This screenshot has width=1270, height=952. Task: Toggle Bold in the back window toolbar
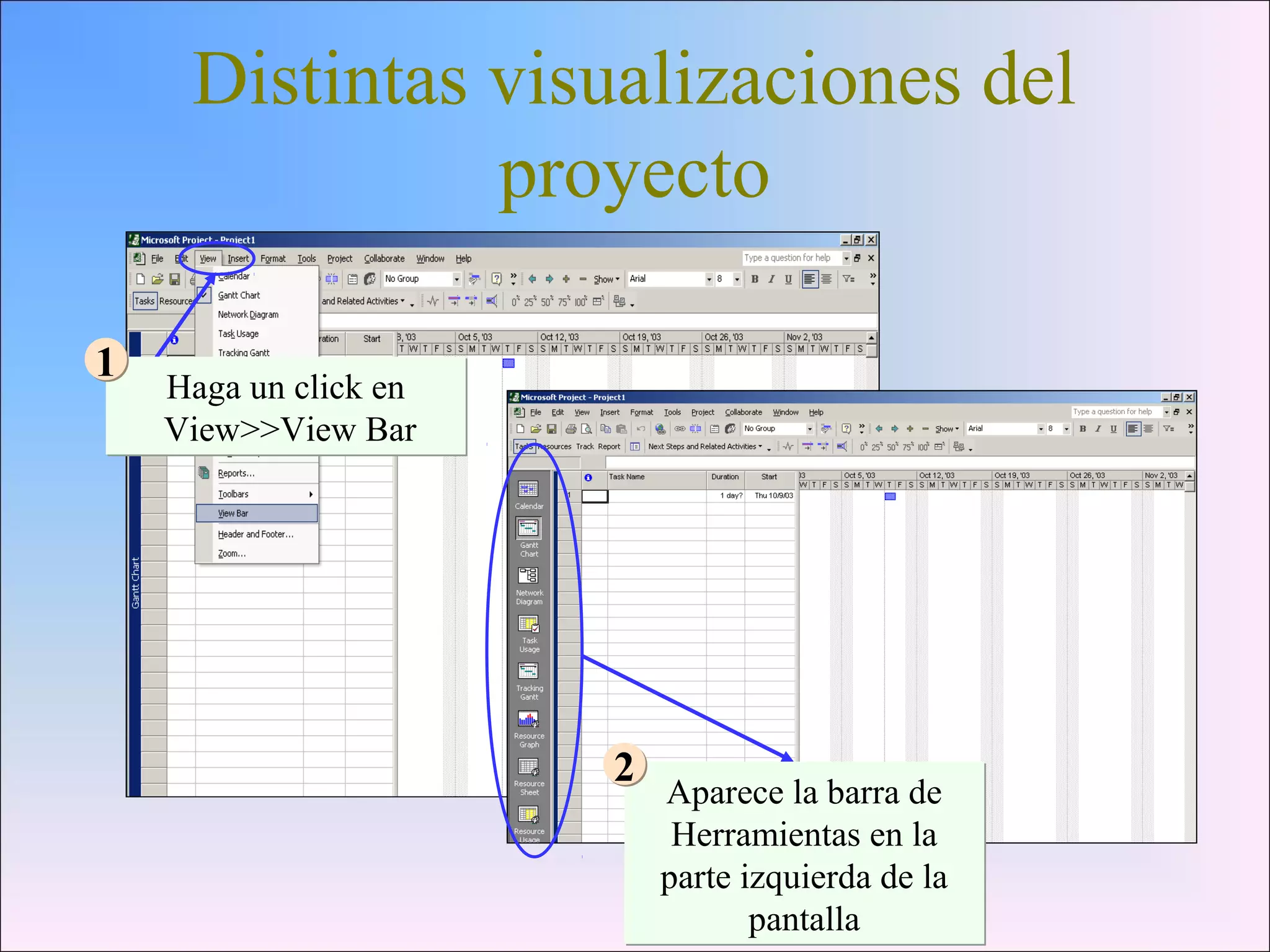(755, 279)
